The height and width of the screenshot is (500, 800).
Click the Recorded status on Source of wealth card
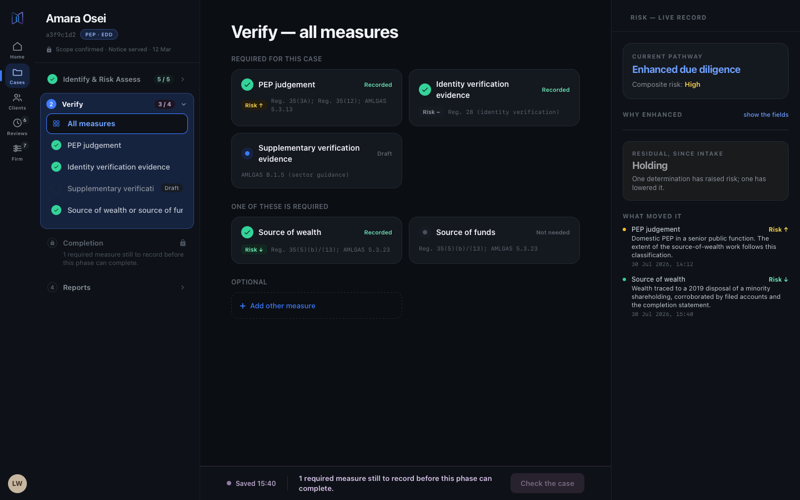(378, 232)
